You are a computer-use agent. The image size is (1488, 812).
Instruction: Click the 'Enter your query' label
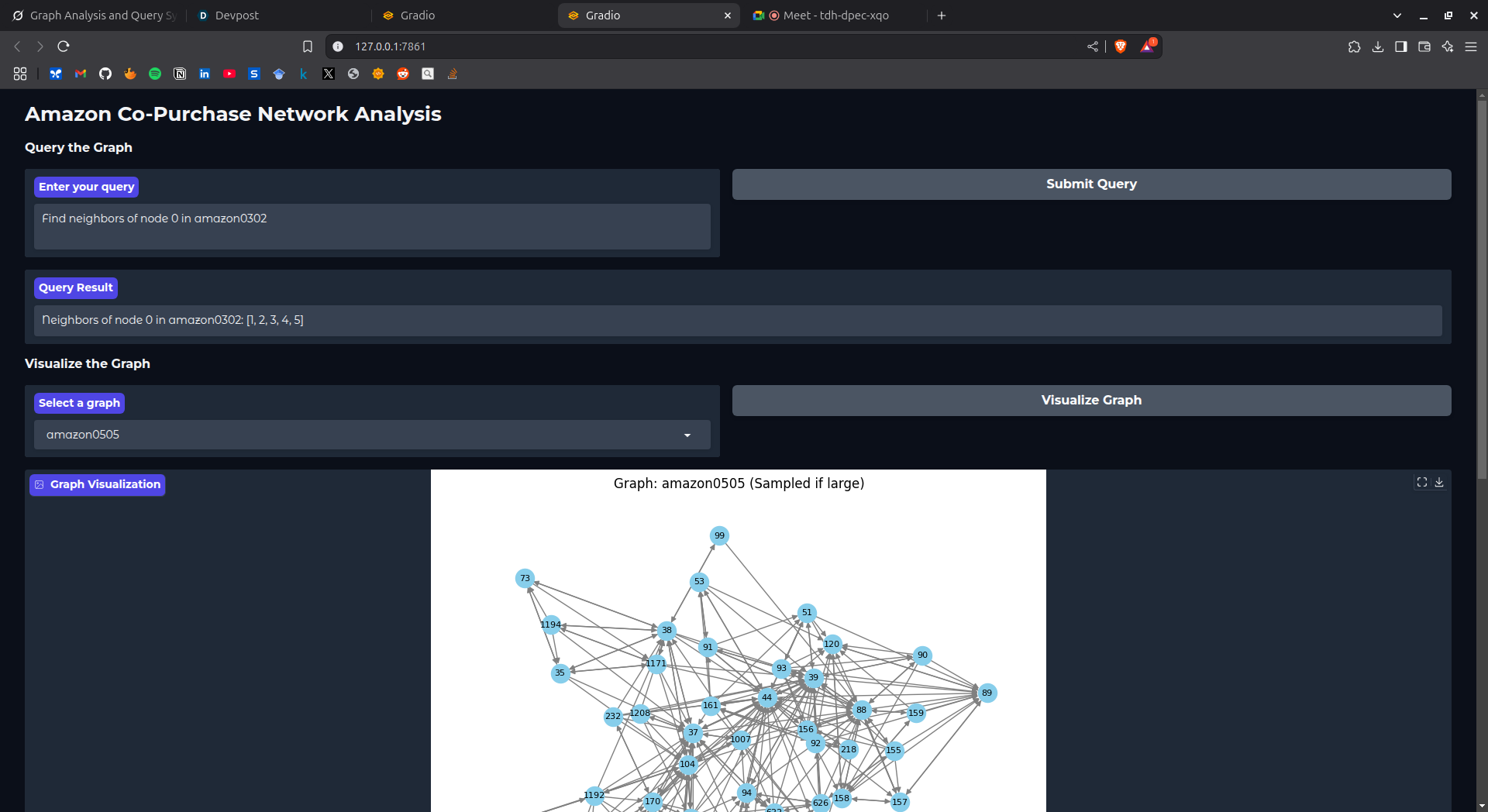point(87,187)
